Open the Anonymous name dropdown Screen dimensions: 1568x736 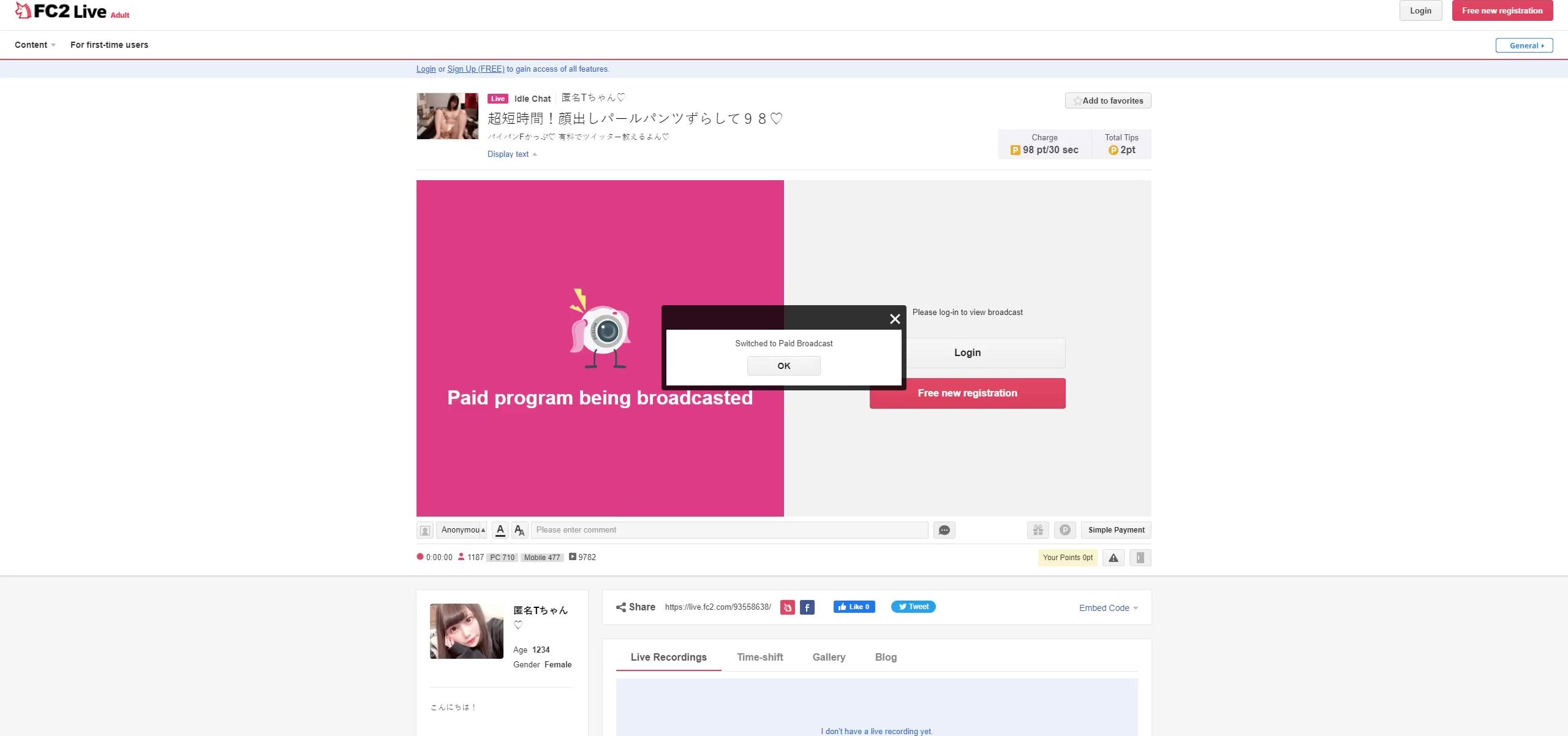pos(462,530)
